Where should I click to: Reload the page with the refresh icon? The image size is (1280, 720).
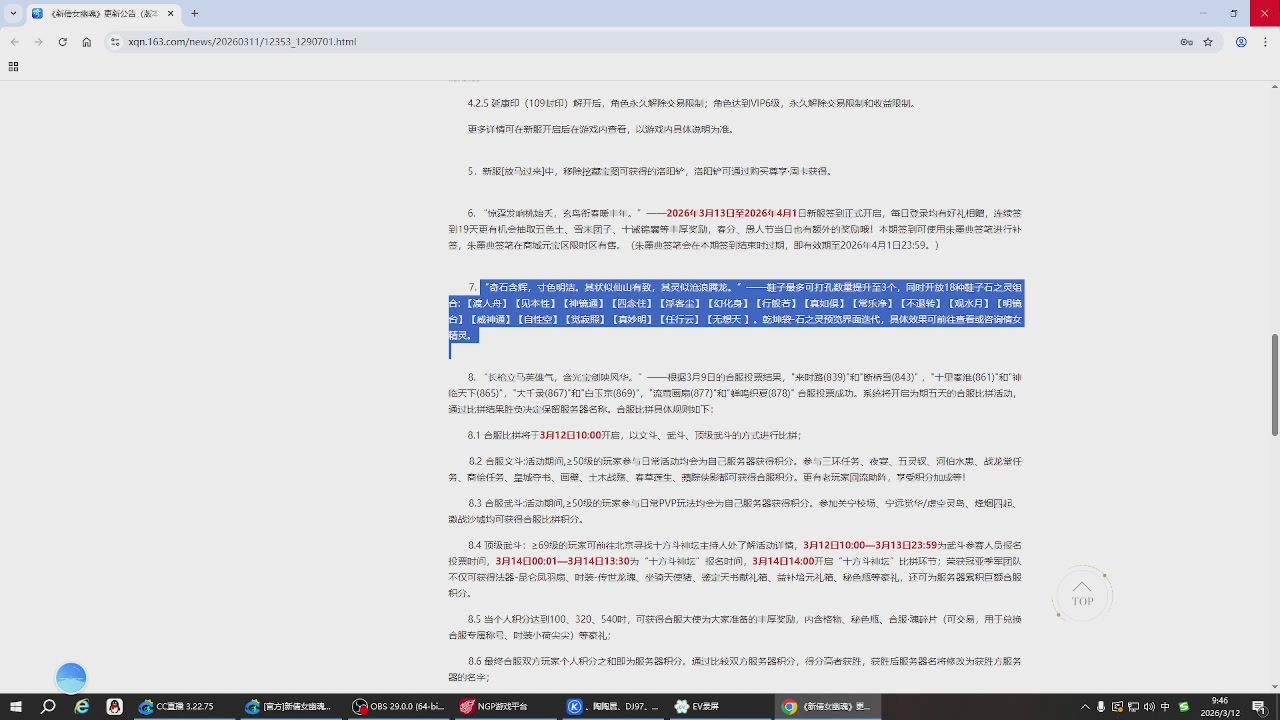(x=62, y=42)
